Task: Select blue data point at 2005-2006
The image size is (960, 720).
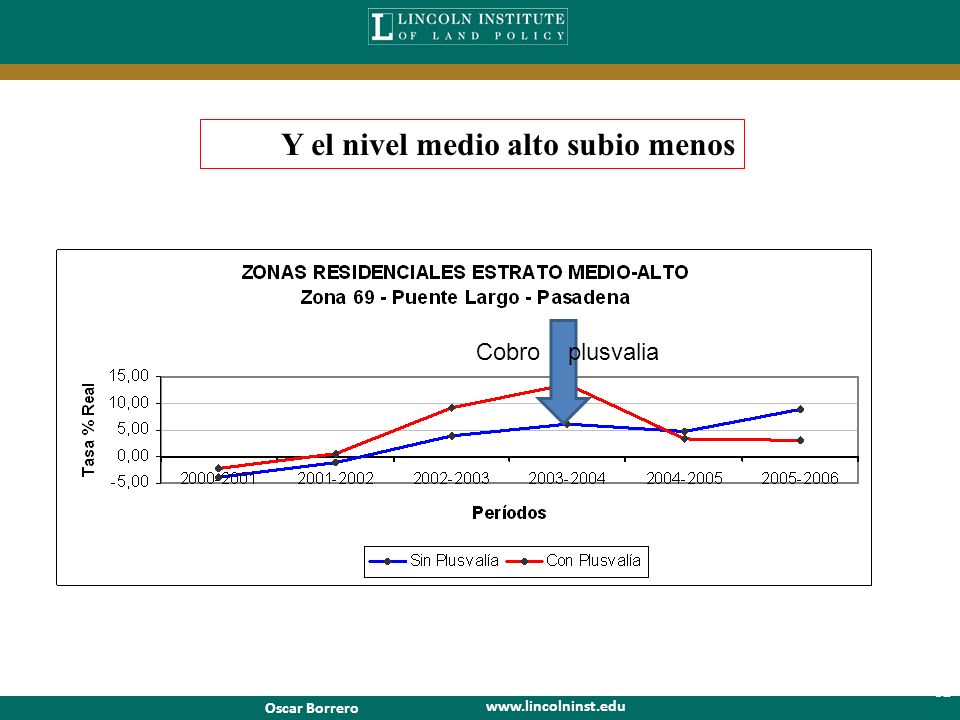Action: (x=800, y=410)
